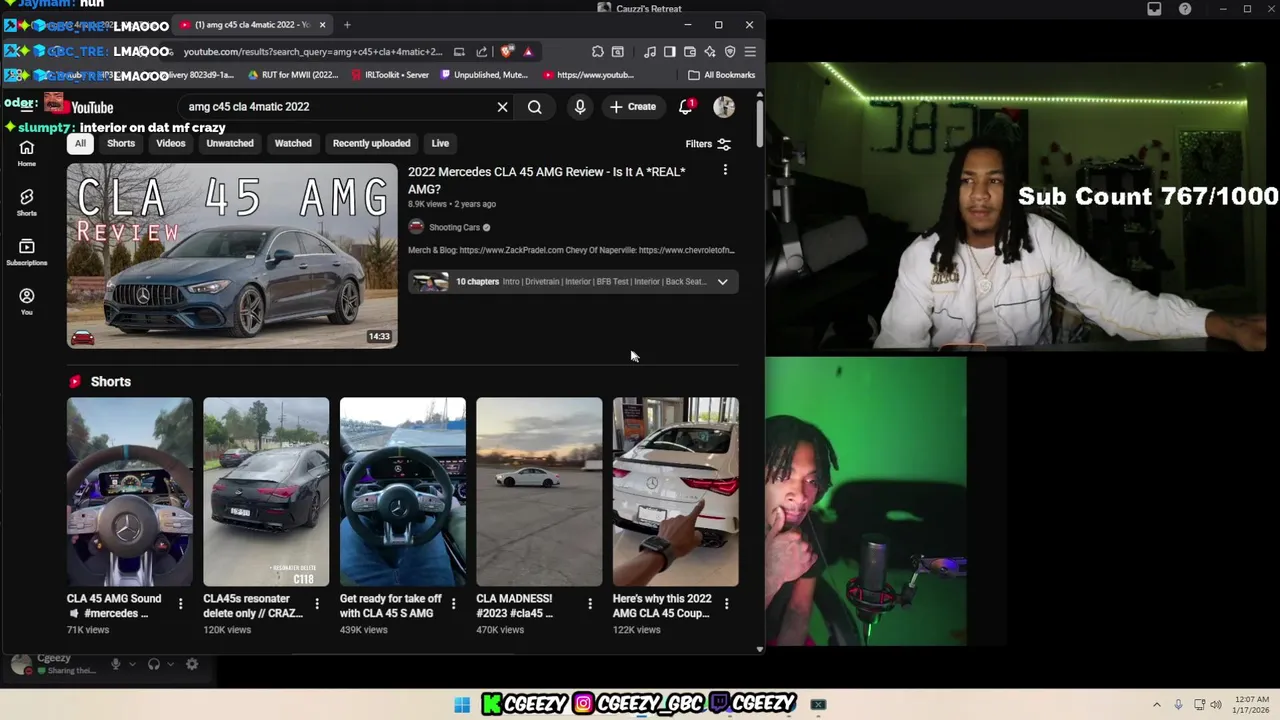This screenshot has height=720, width=1280.
Task: Open the All Bookmarks folder
Action: [721, 75]
